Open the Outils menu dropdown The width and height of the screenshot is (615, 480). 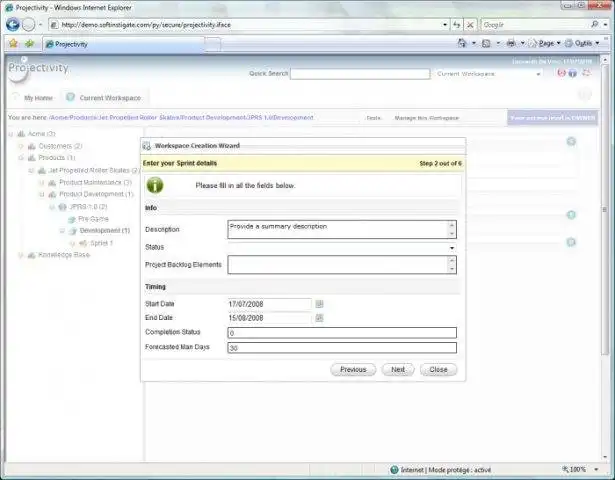(x=597, y=43)
